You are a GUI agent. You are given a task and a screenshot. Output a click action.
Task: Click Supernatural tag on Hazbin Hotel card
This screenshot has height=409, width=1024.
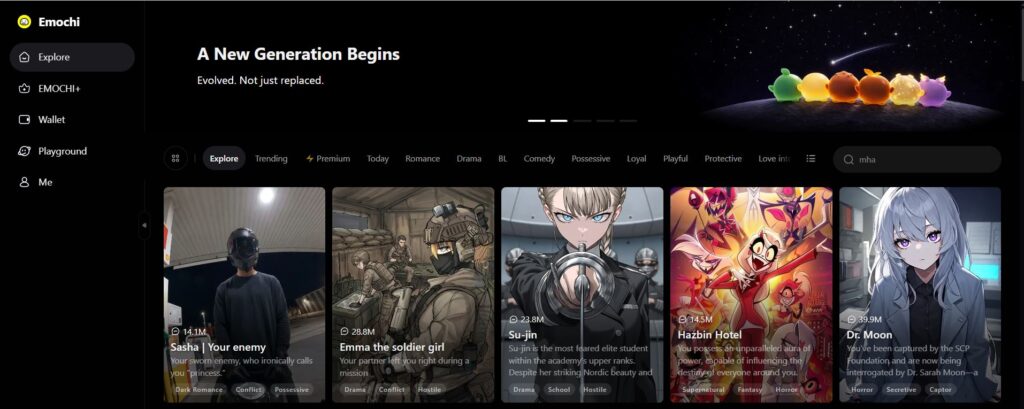click(x=704, y=389)
